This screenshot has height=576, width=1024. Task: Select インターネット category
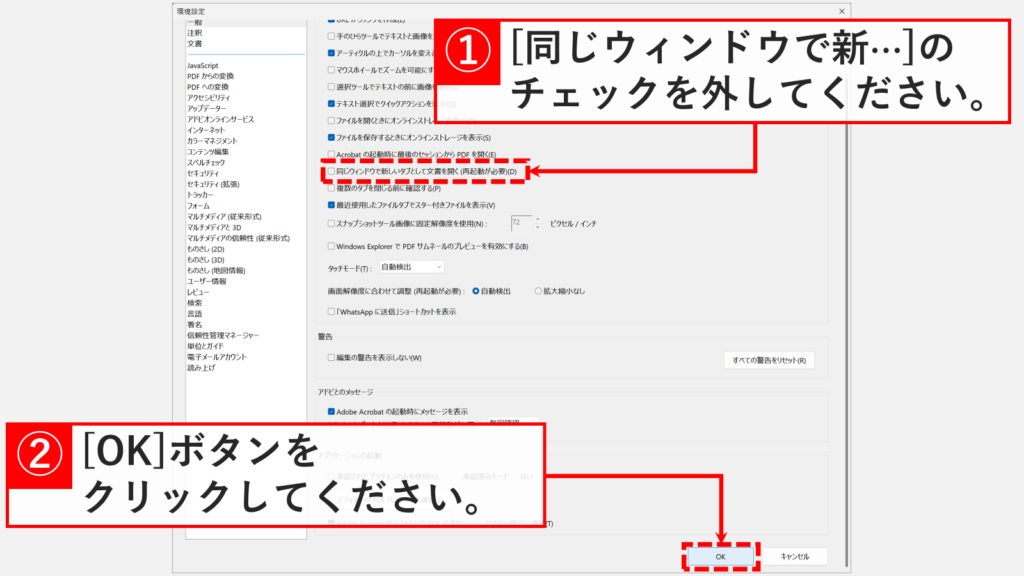[206, 130]
